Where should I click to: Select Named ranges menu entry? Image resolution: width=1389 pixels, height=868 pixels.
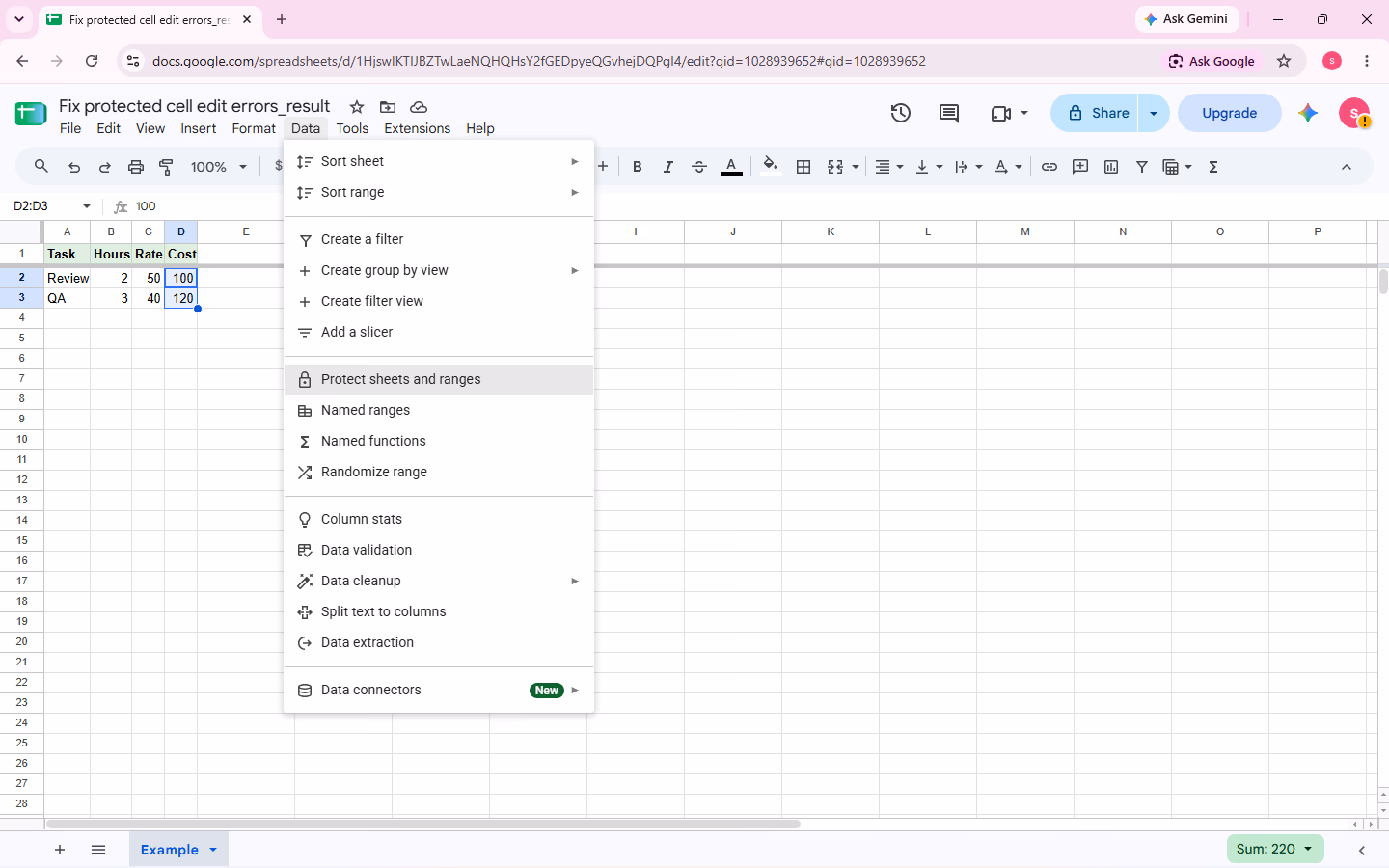pyautogui.click(x=439, y=410)
